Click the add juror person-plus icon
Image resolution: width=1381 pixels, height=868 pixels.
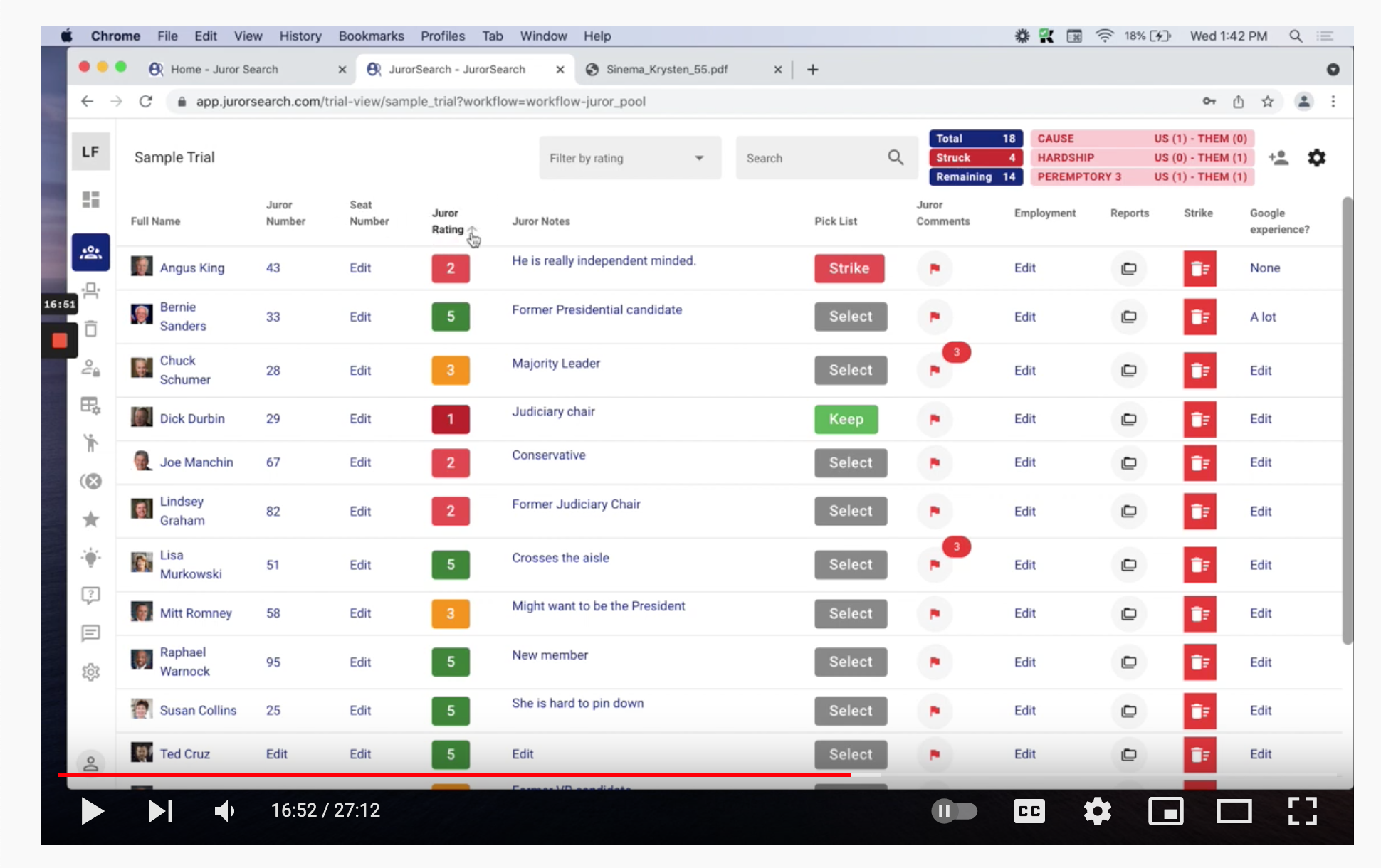(1278, 158)
